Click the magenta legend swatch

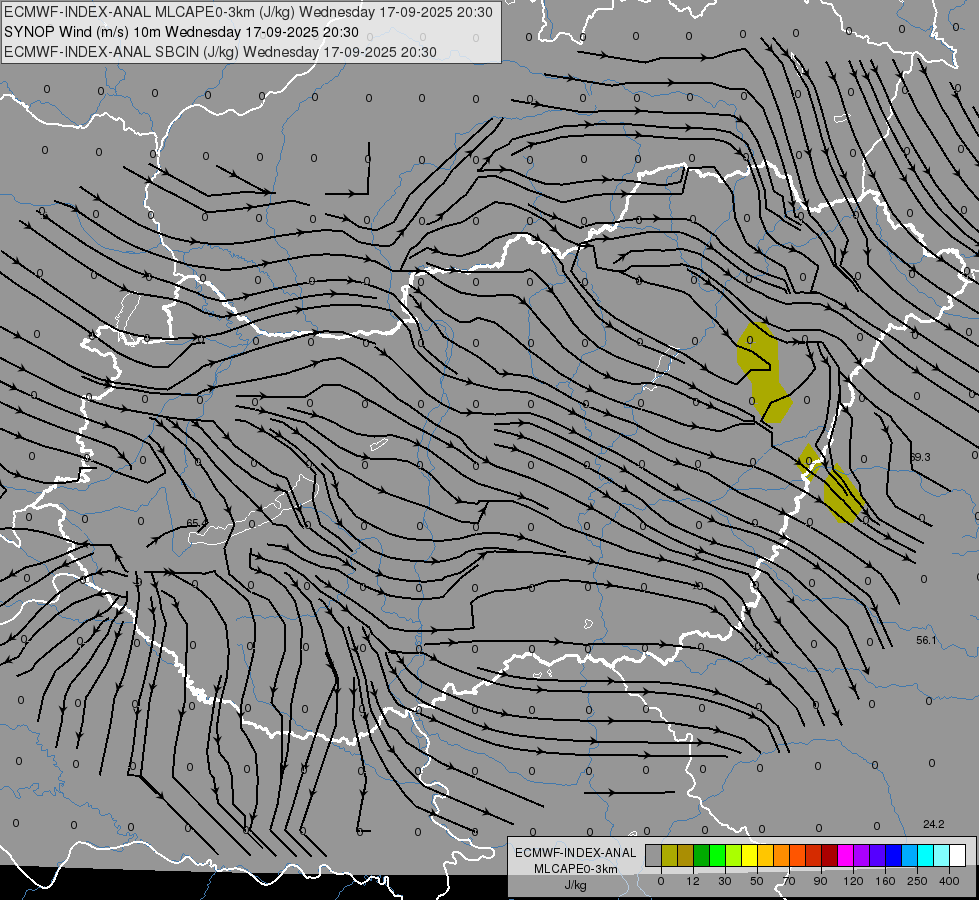click(x=845, y=855)
